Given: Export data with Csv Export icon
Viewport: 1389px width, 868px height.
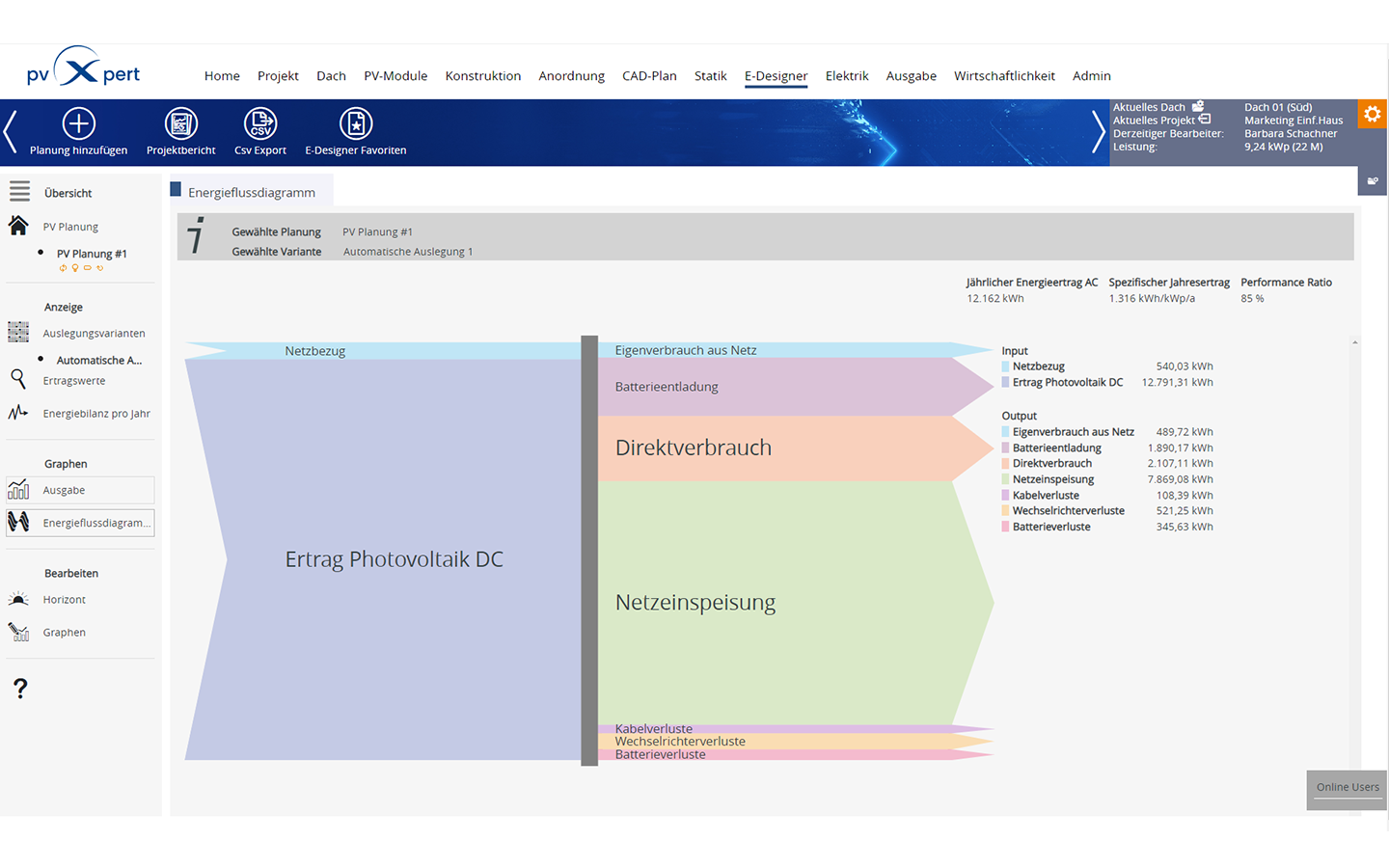Looking at the screenshot, I should (260, 123).
